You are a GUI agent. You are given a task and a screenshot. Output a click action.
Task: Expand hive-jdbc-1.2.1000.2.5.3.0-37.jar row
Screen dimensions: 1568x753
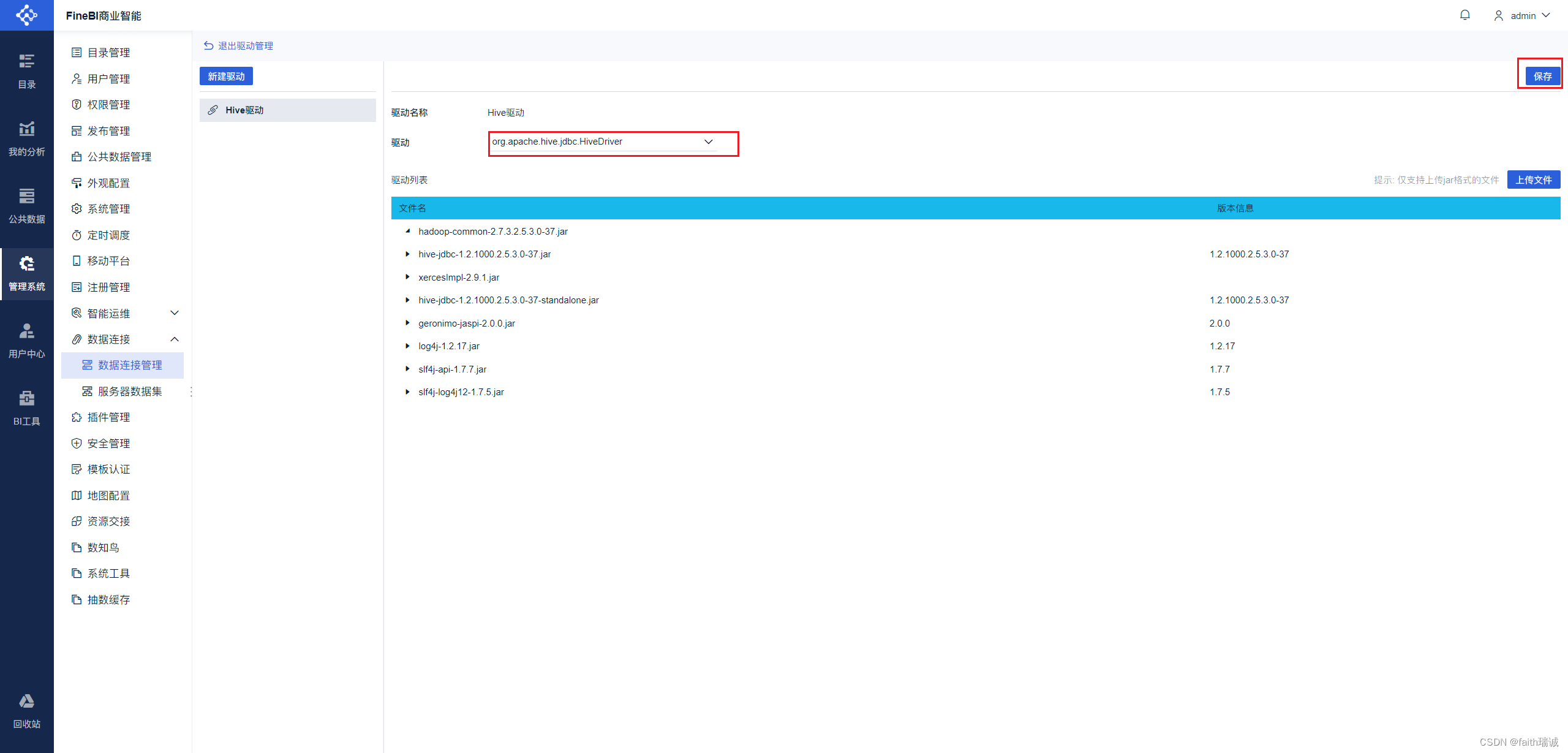407,254
